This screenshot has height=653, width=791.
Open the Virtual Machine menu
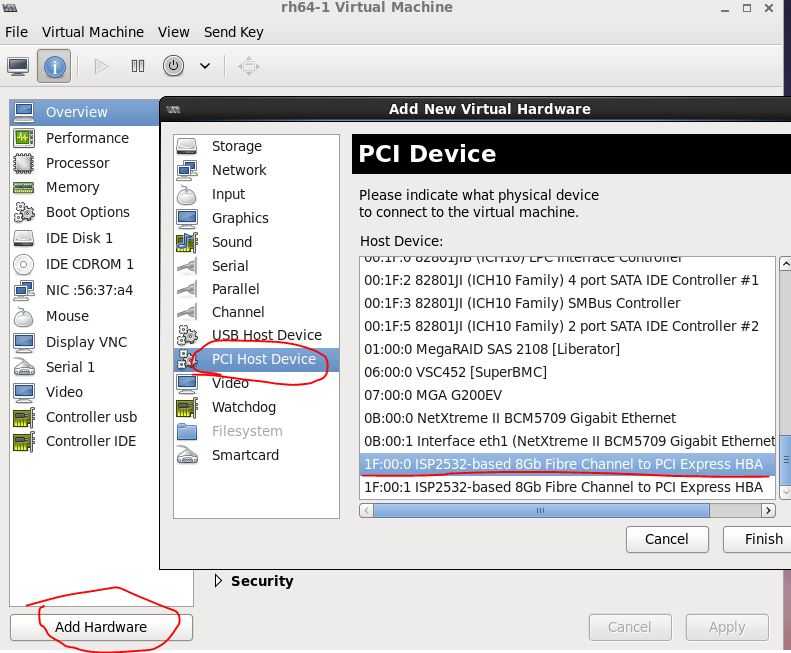[x=93, y=32]
